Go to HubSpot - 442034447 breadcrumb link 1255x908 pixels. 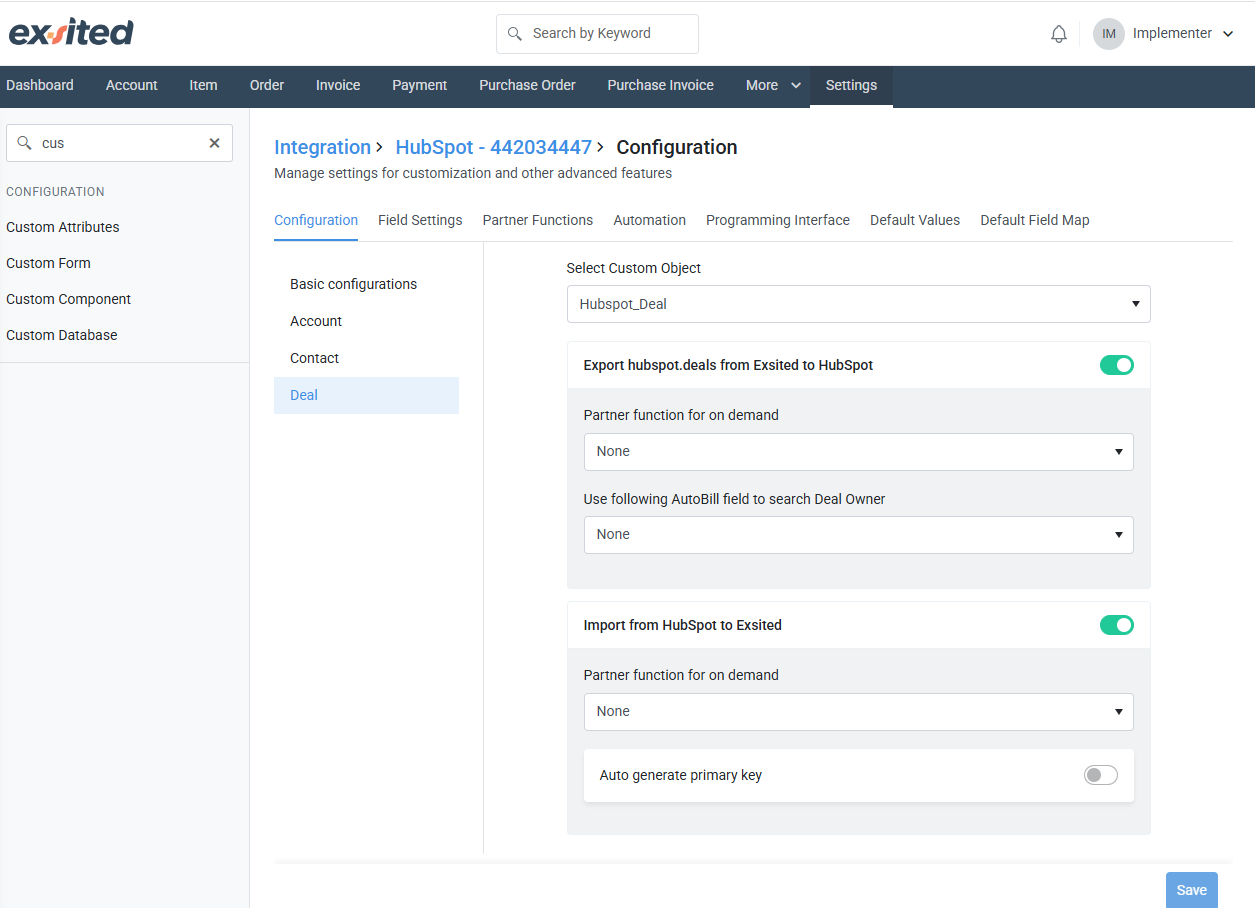tap(494, 147)
